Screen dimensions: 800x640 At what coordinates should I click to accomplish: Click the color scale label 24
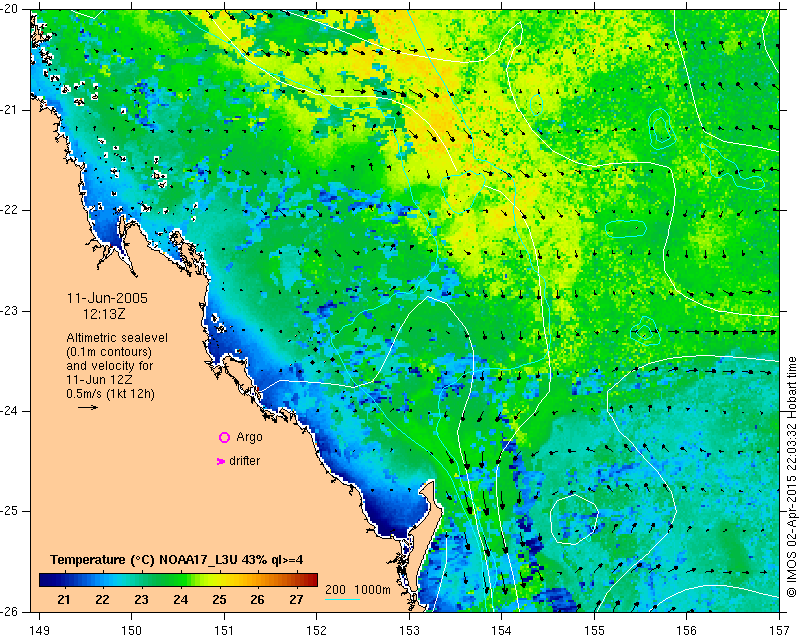pos(181,600)
